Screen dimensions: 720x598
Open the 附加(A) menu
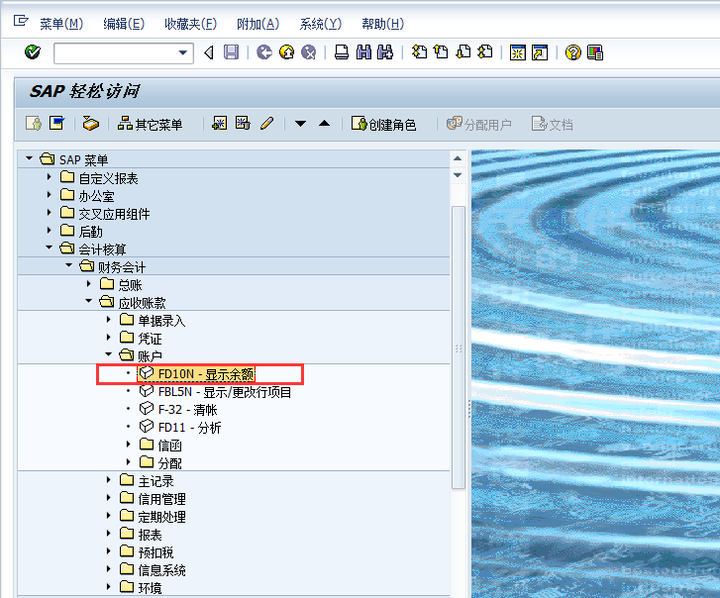tap(258, 24)
